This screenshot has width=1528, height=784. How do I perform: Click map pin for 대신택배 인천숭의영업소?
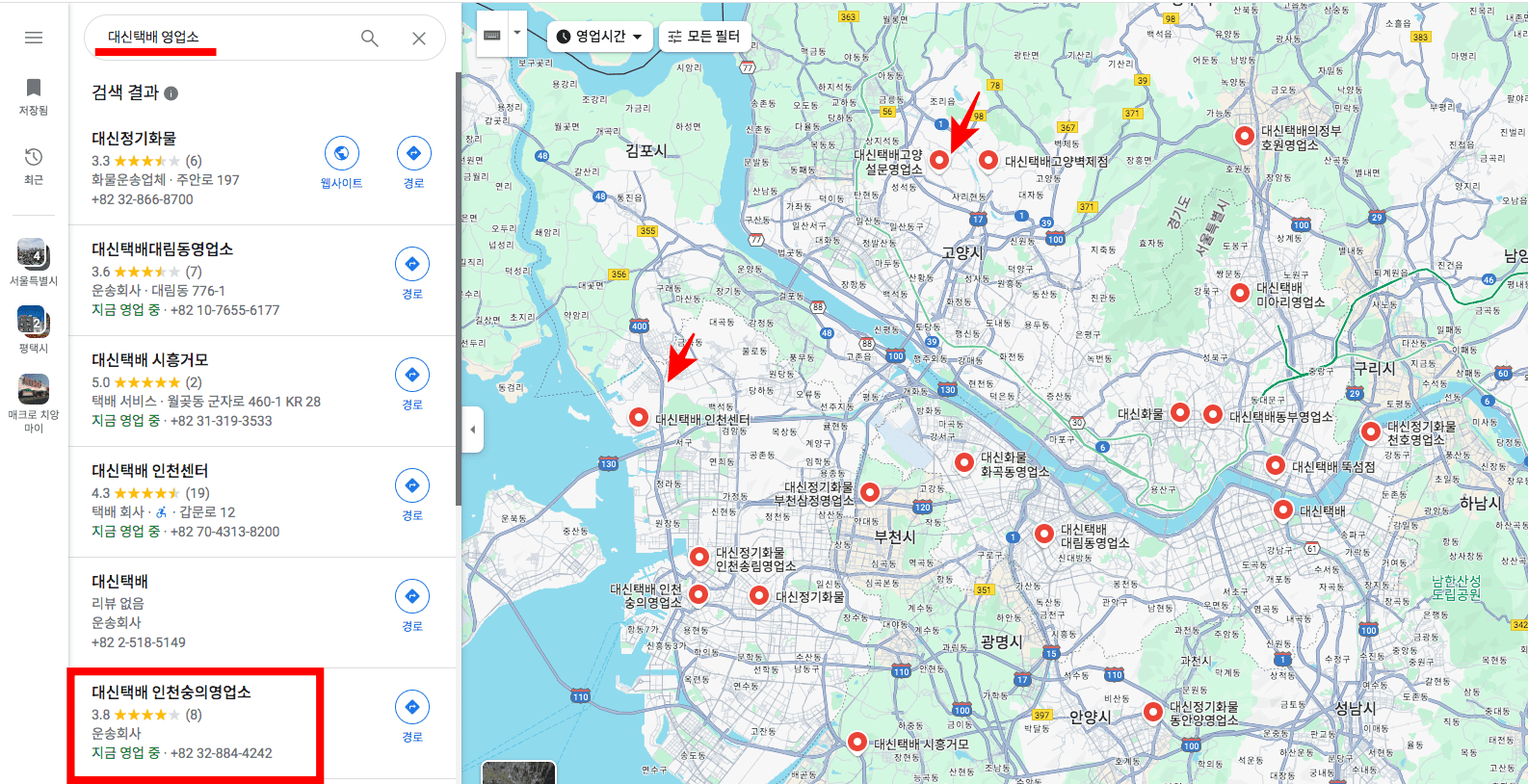click(698, 594)
